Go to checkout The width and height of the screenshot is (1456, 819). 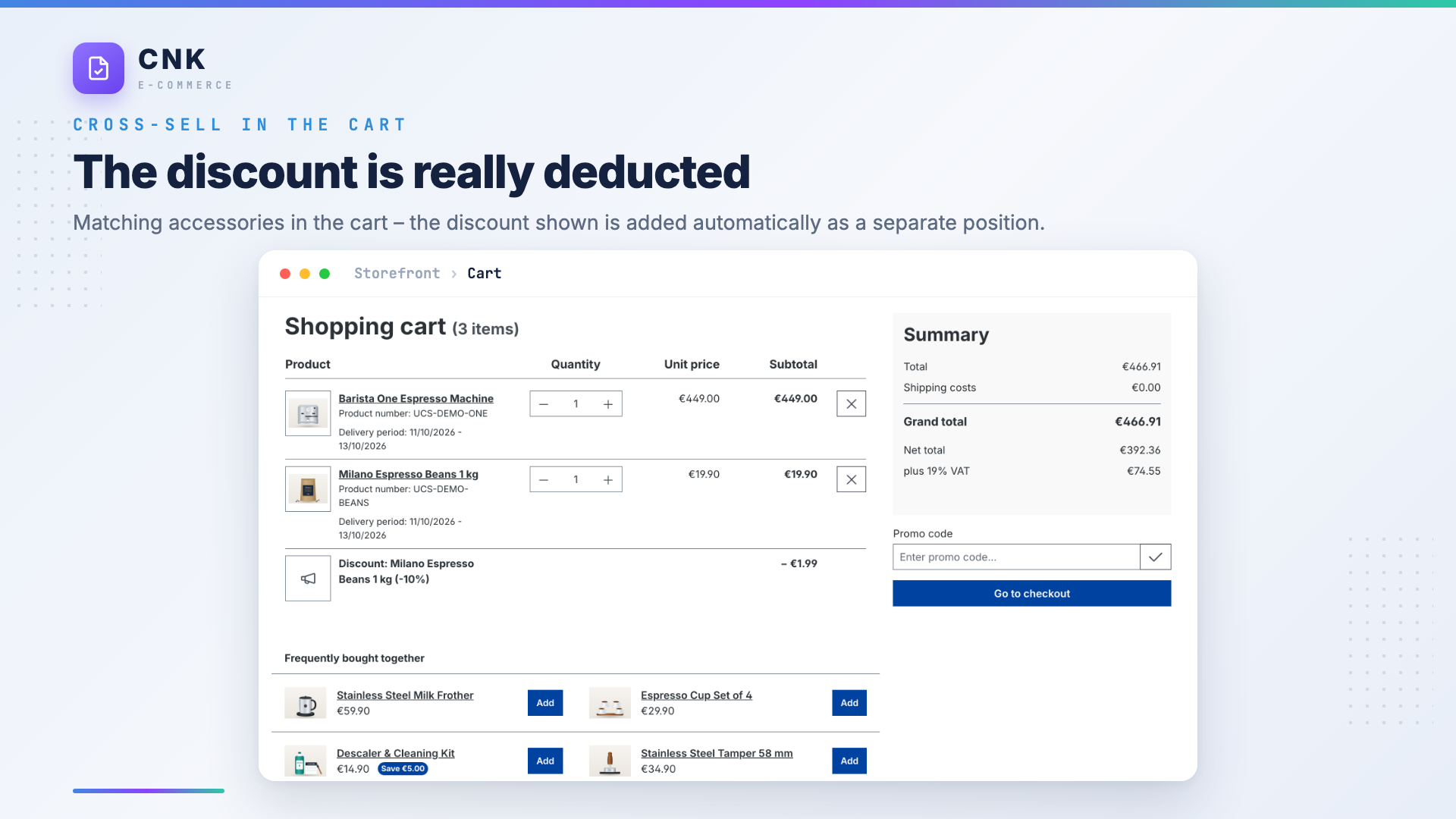tap(1031, 594)
